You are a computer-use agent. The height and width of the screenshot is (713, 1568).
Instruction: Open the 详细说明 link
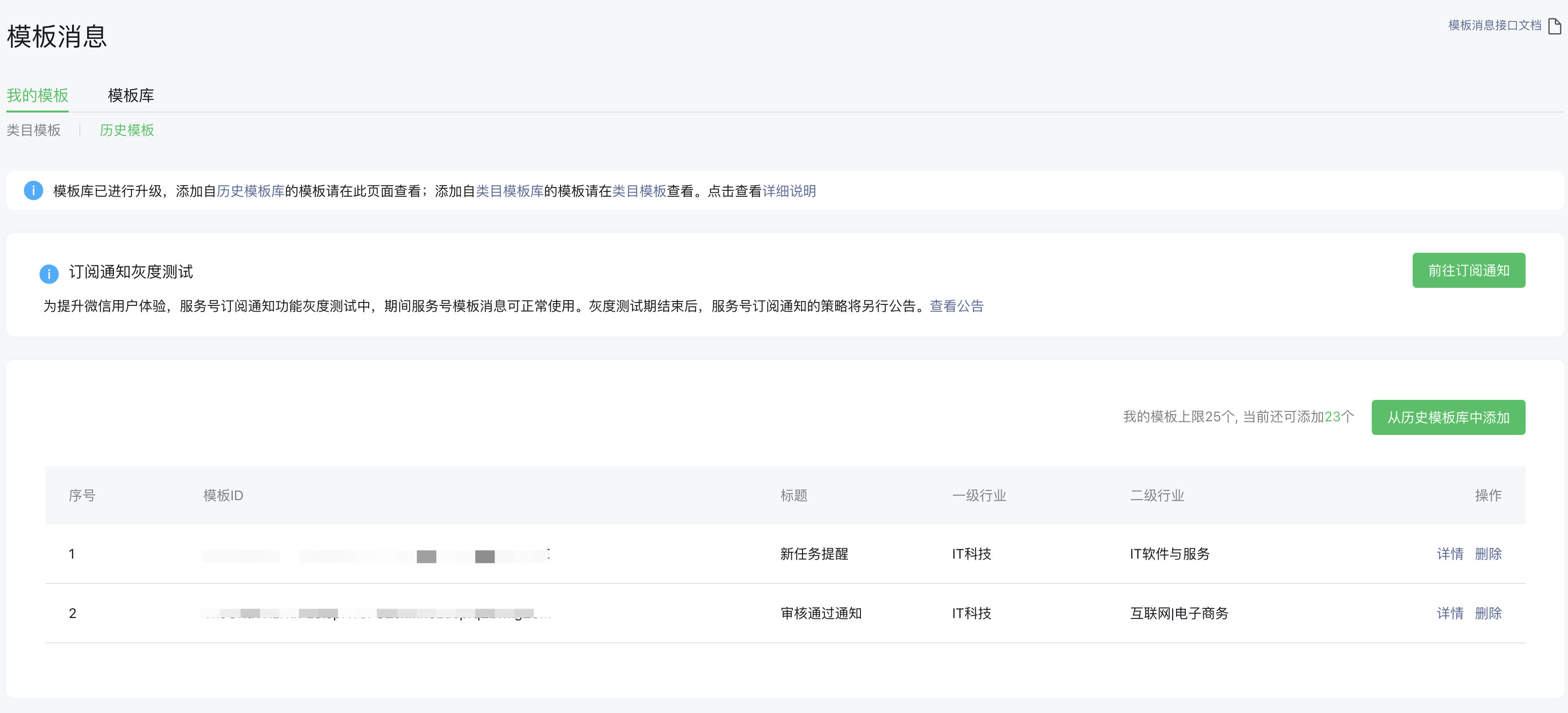[789, 191]
